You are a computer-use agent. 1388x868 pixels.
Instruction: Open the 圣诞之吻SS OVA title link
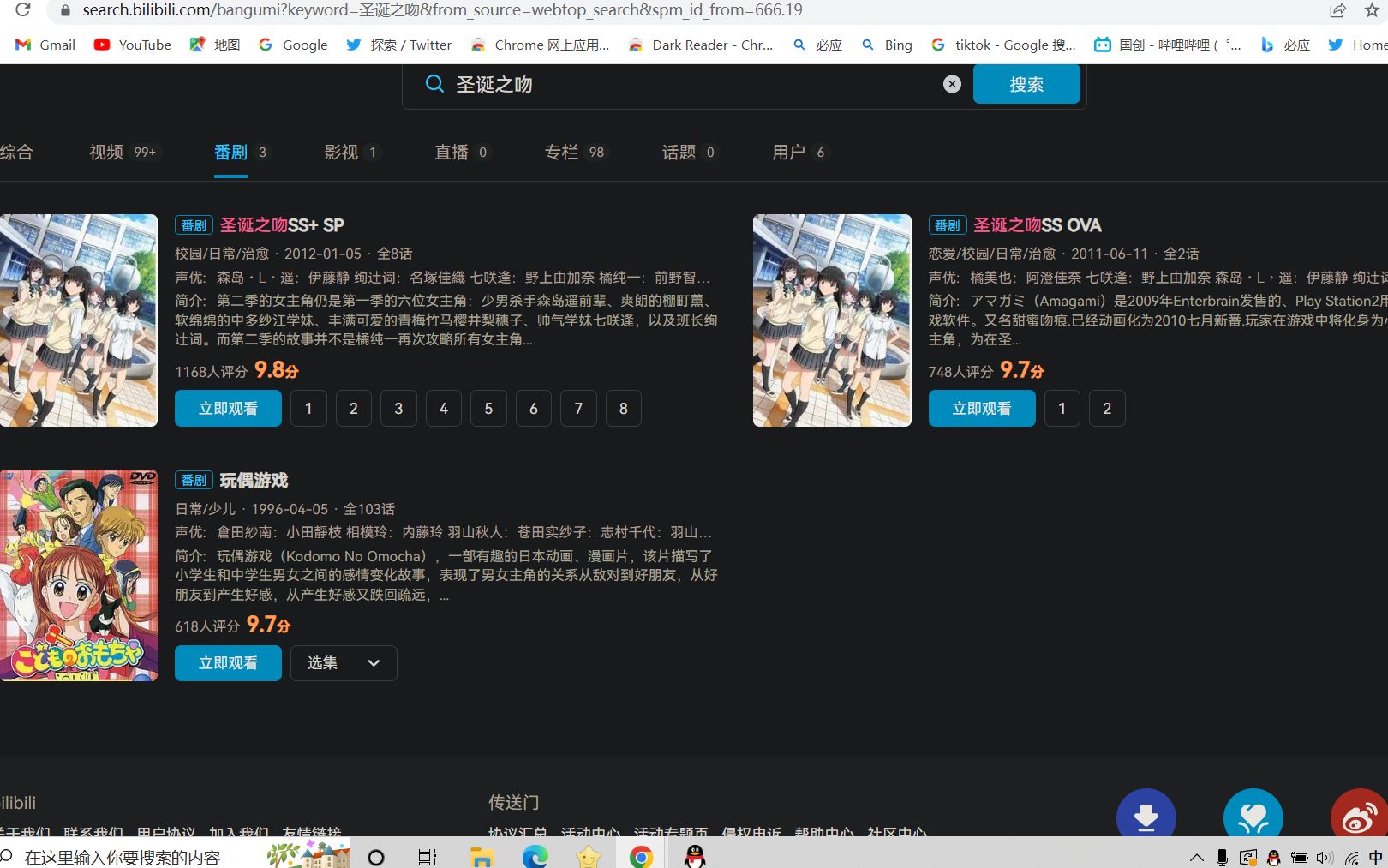point(1038,225)
